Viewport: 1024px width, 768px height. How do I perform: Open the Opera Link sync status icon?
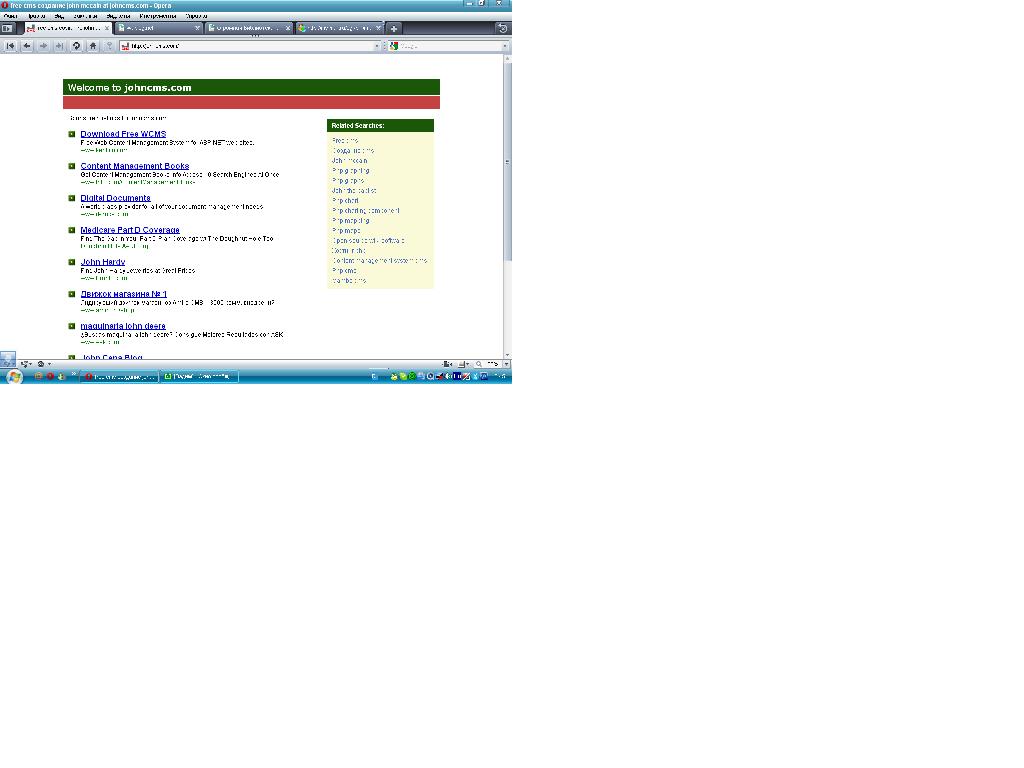click(25, 364)
